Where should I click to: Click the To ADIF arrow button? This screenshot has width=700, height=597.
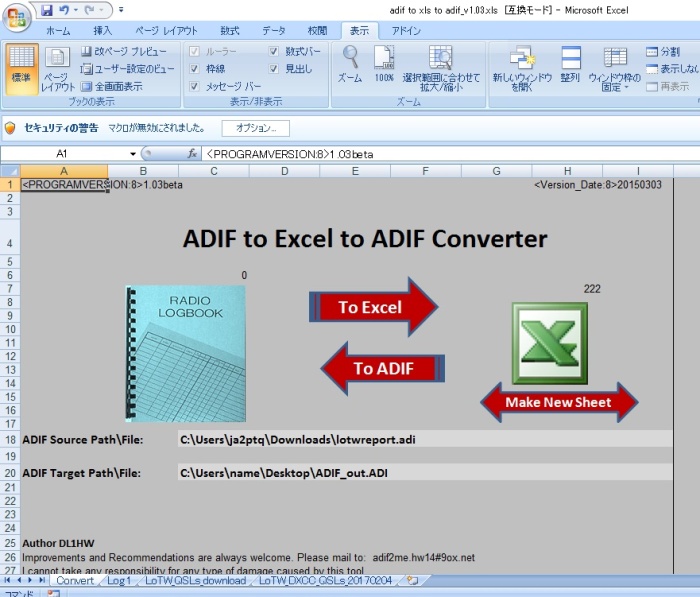[383, 368]
